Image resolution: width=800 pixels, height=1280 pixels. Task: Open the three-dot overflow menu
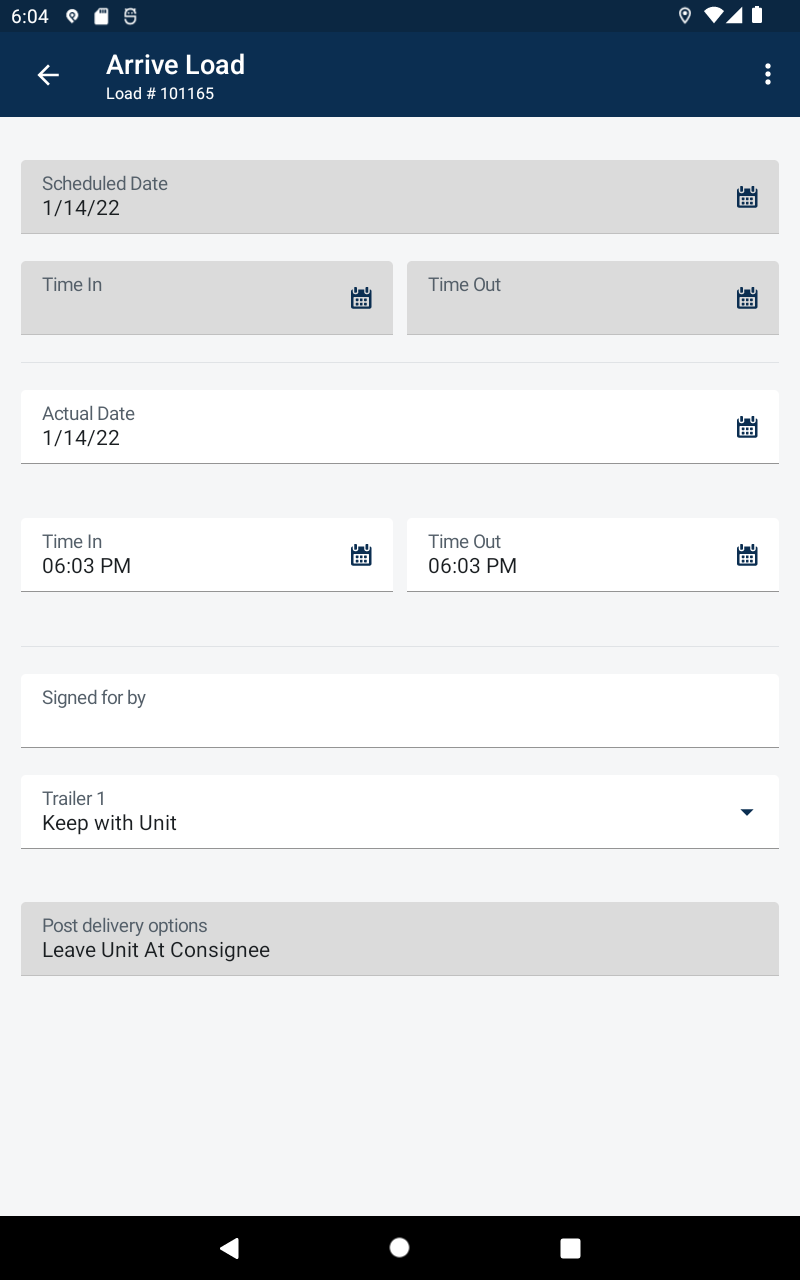tap(768, 74)
